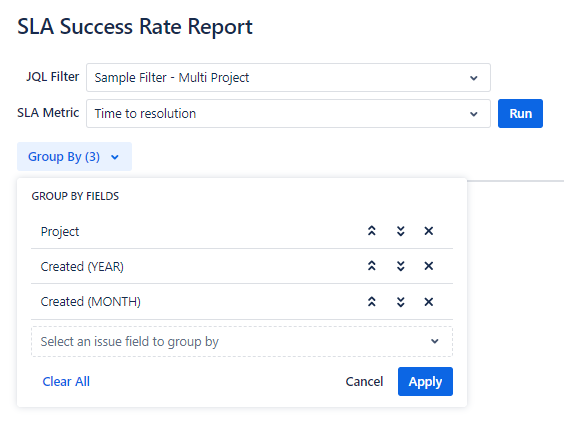Viewport: 564px width, 427px height.
Task: Open the JQL Filter dropdown
Action: 288,78
